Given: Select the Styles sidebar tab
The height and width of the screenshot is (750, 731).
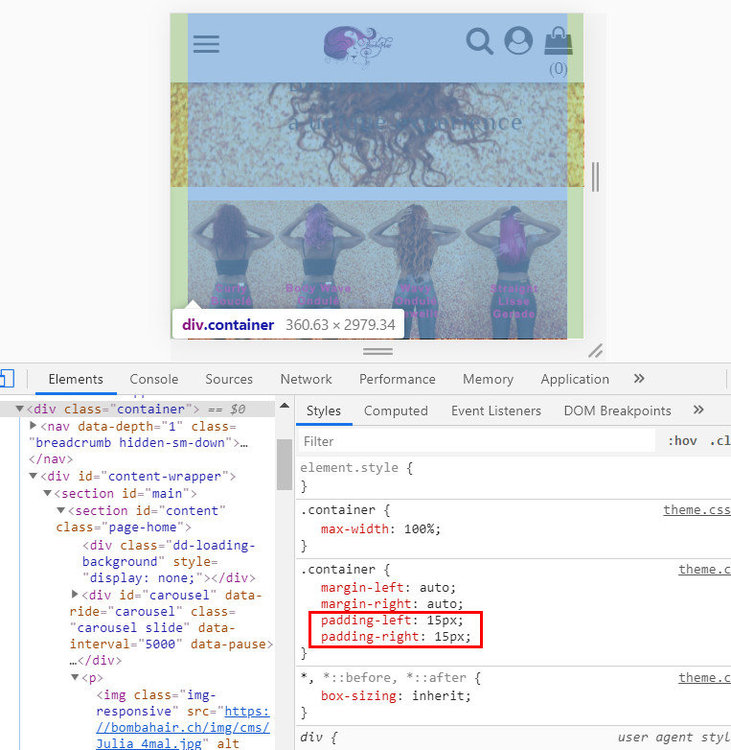Looking at the screenshot, I should (324, 411).
